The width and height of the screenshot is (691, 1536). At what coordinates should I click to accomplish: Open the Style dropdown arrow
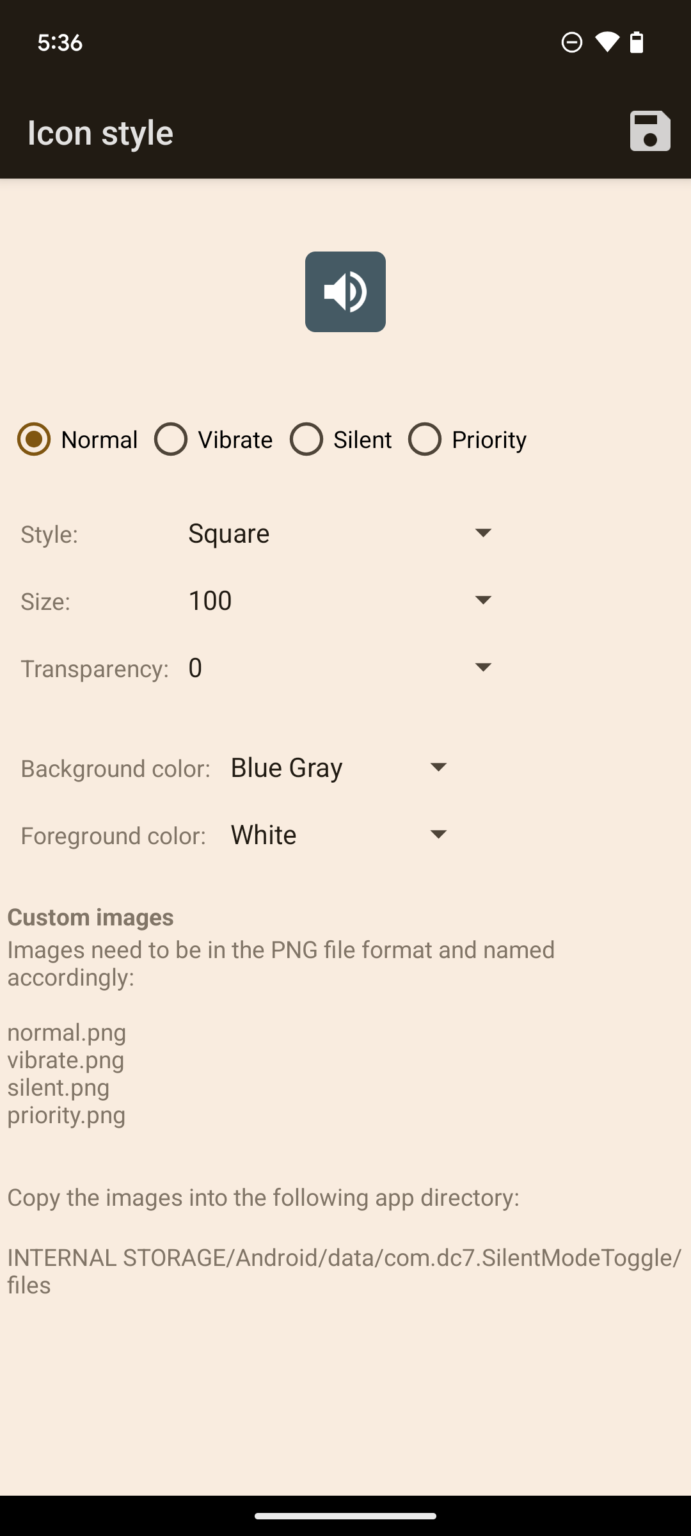coord(483,533)
